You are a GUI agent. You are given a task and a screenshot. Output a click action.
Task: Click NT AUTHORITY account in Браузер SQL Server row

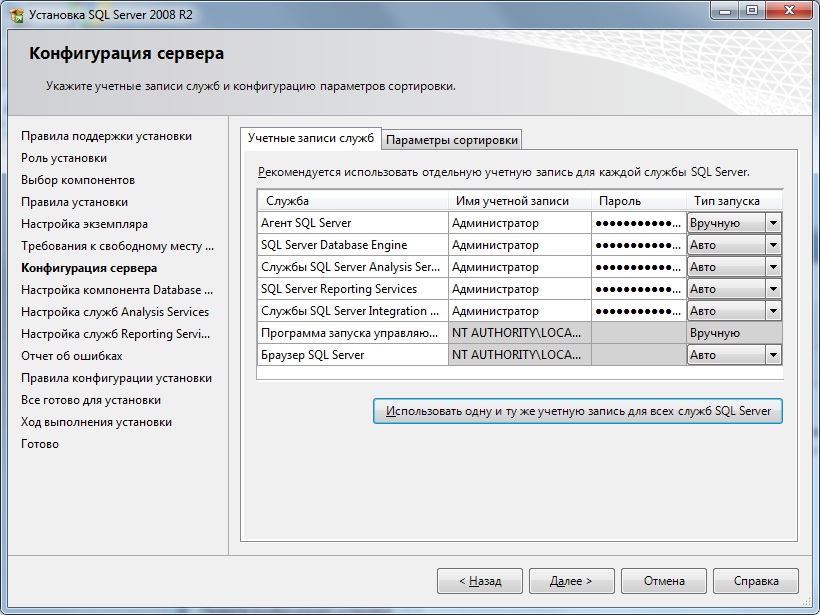[519, 355]
